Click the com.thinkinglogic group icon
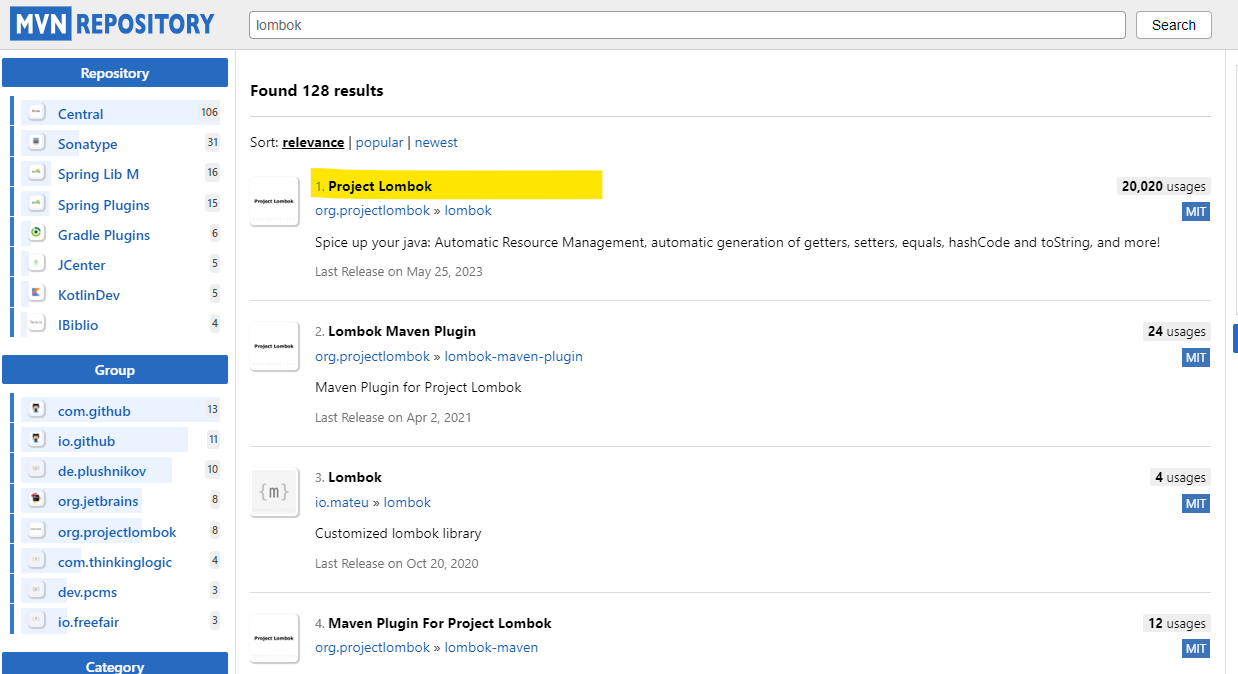The width and height of the screenshot is (1238, 674). tap(36, 561)
